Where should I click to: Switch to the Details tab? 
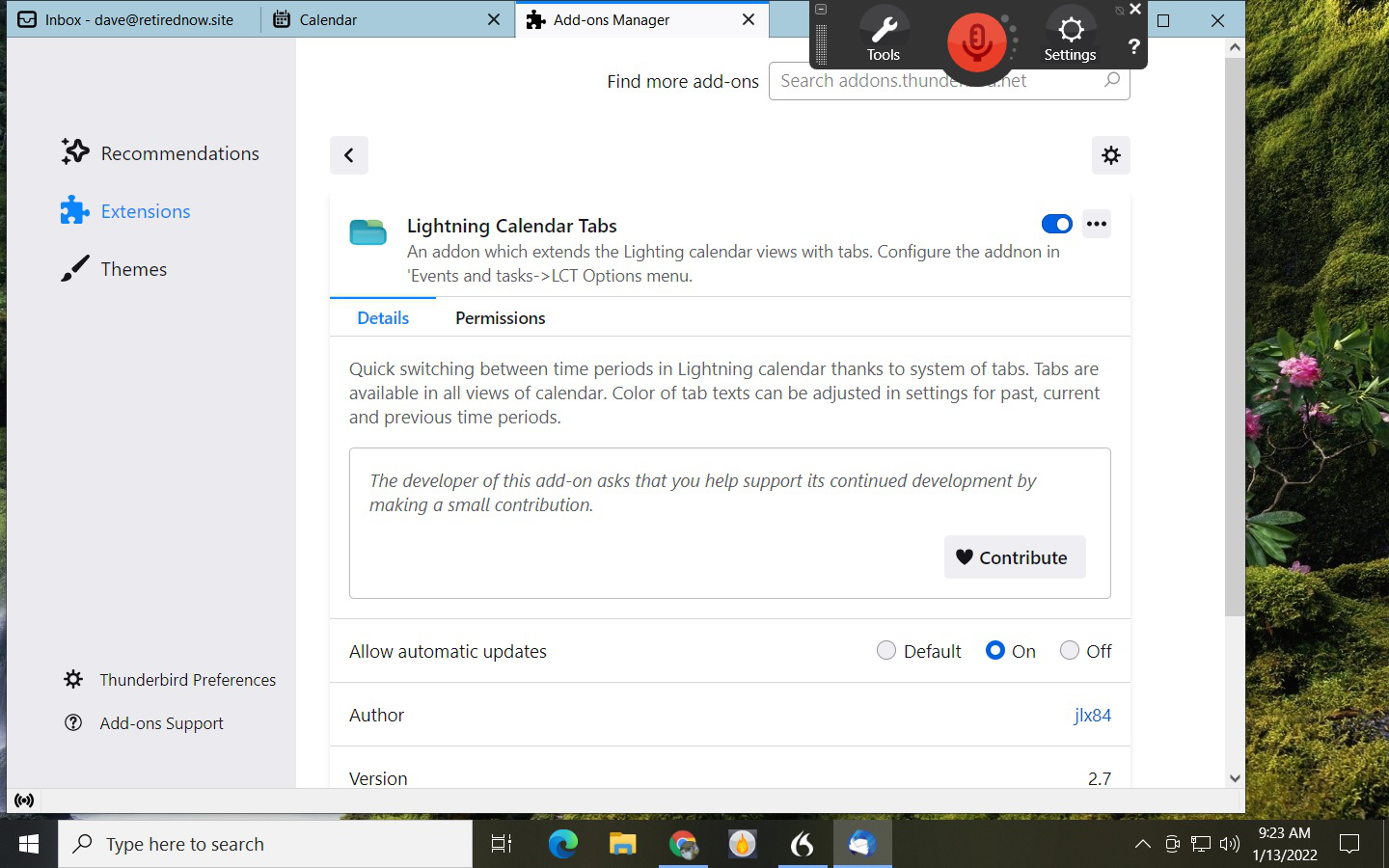coord(383,318)
